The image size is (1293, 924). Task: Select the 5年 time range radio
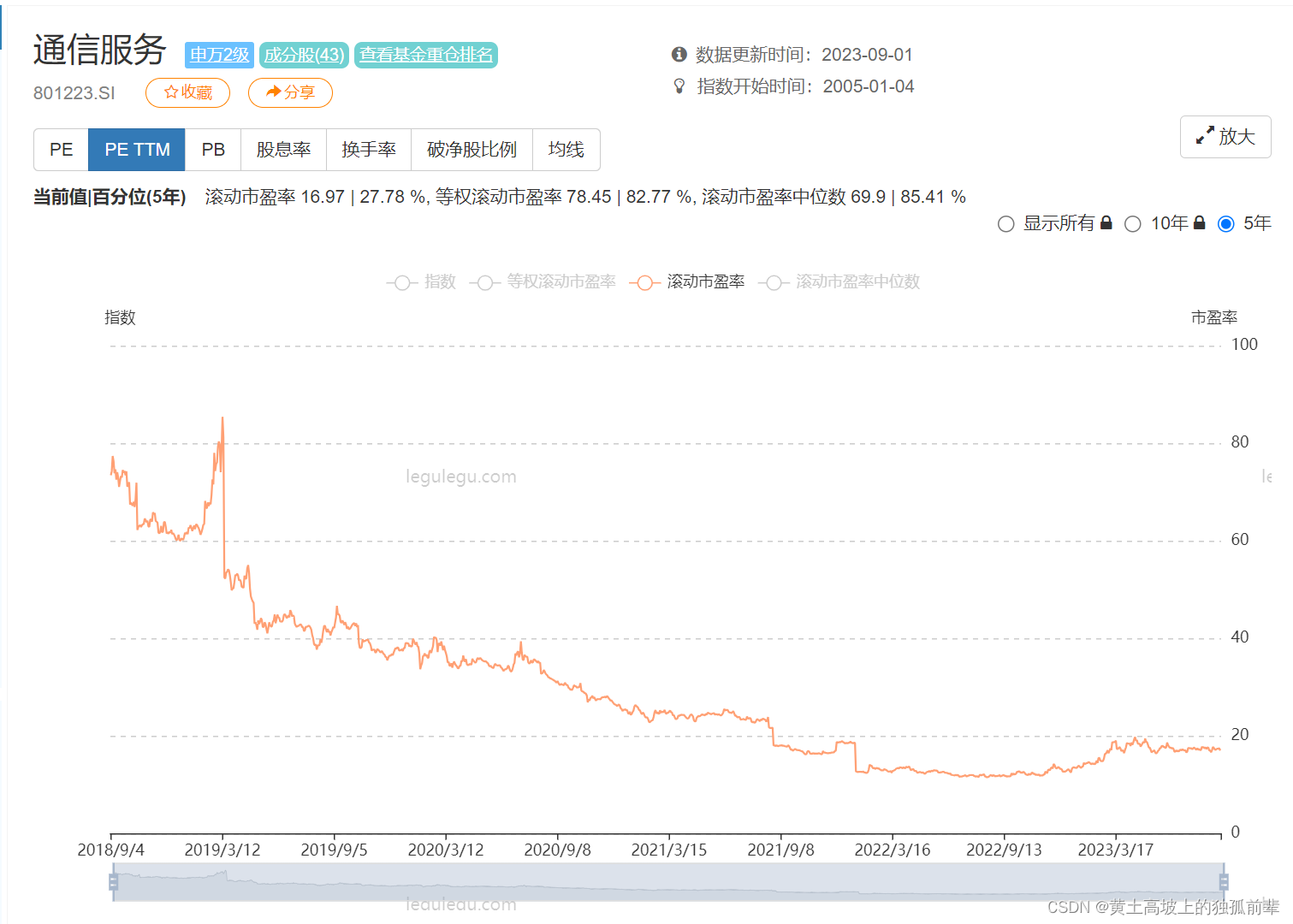[1226, 224]
